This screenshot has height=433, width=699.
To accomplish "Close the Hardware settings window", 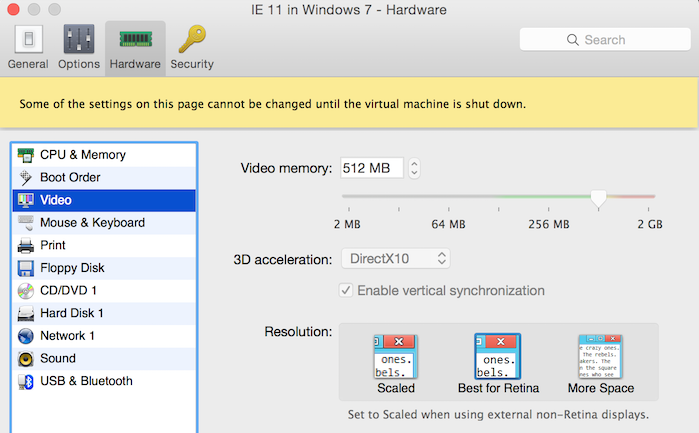I will coord(13,9).
